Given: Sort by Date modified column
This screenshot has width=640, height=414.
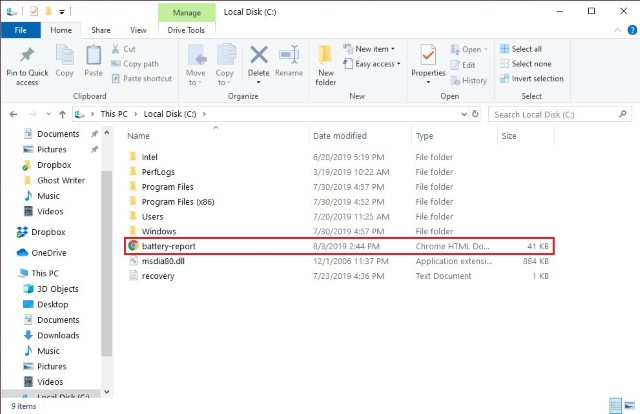Looking at the screenshot, I should pos(340,136).
